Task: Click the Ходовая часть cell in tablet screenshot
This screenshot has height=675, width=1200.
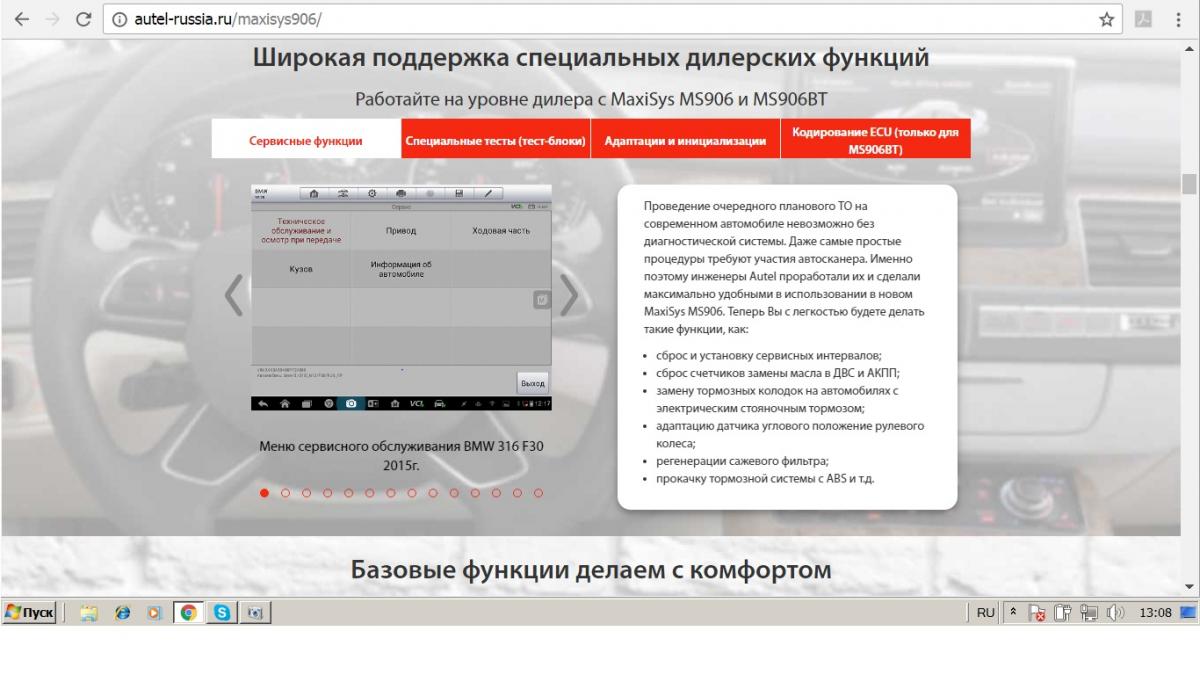Action: [501, 231]
